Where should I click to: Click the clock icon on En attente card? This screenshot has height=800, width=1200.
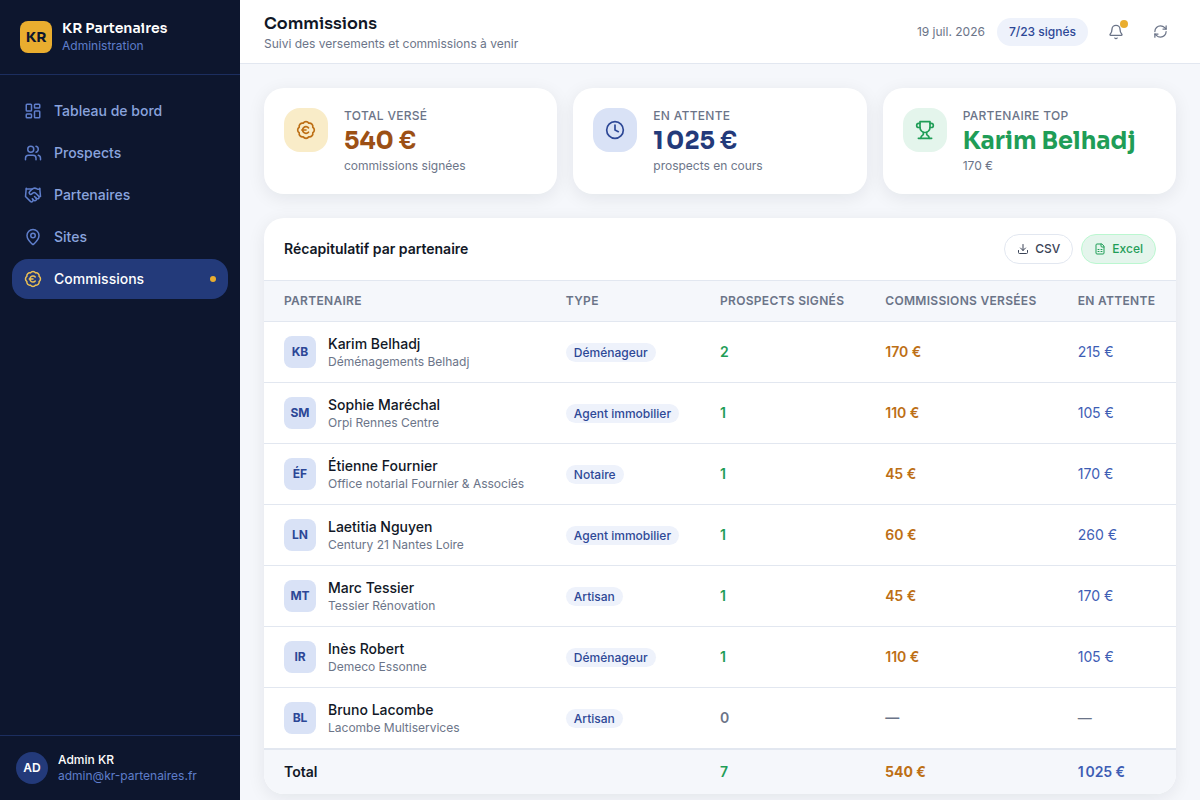[x=615, y=130]
